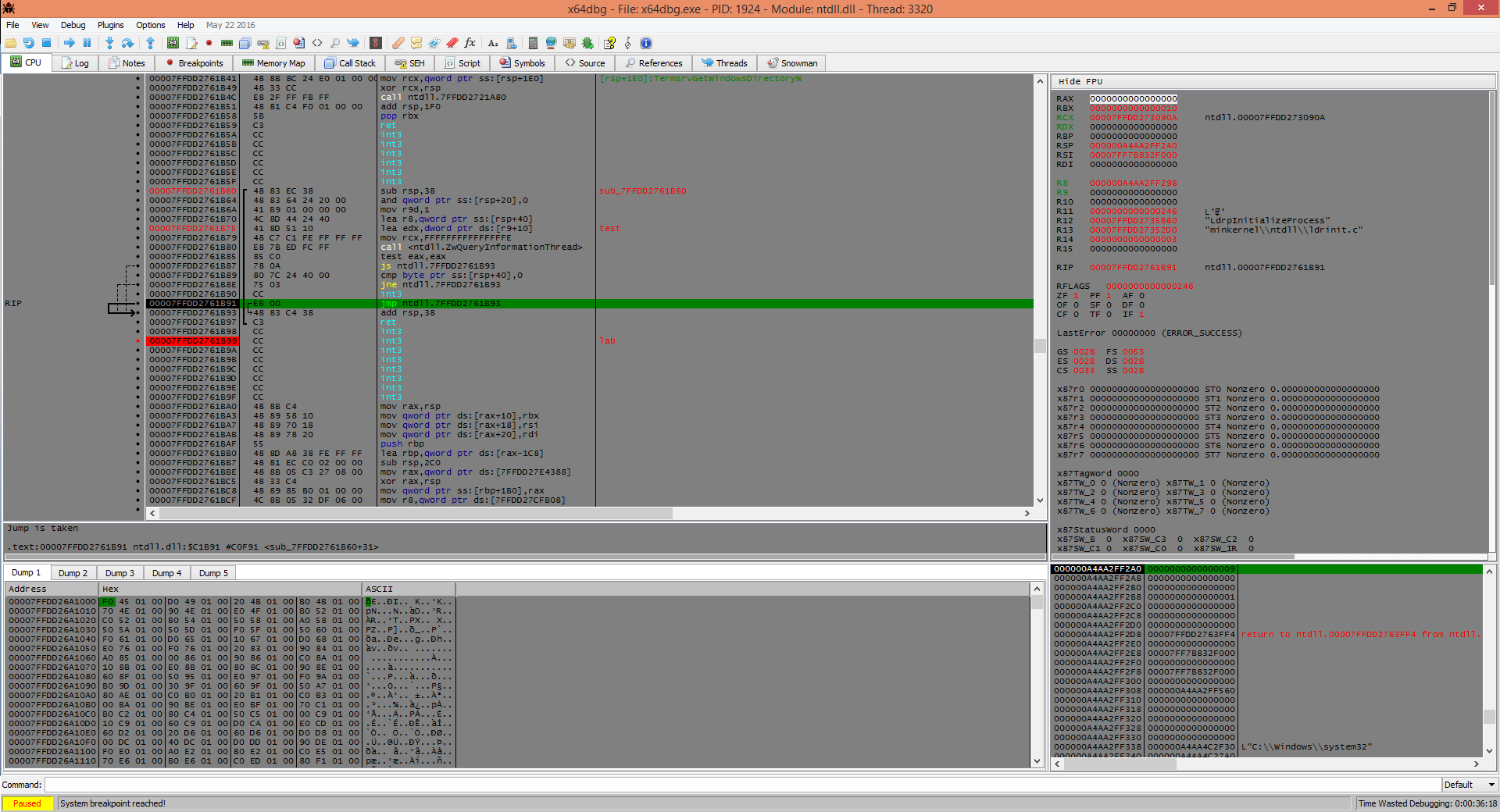Open the Default command type dropdown

pos(1469,785)
